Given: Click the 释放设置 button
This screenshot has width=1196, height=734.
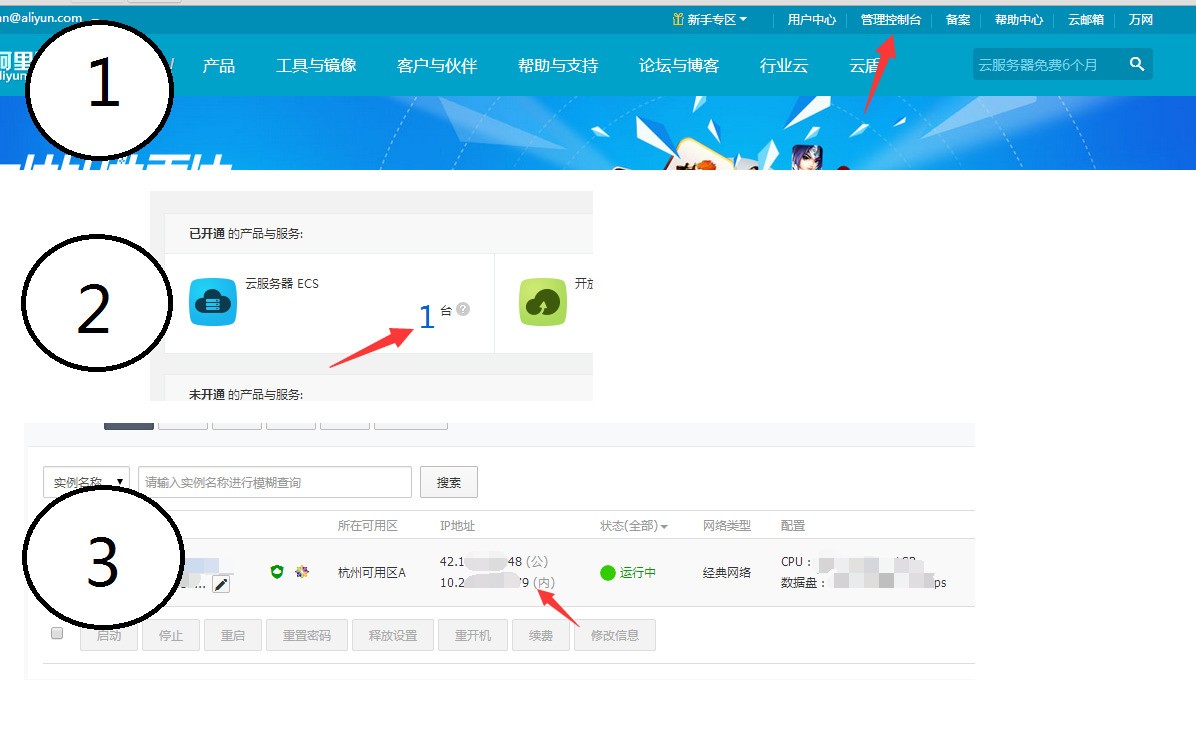Looking at the screenshot, I should tap(393, 635).
